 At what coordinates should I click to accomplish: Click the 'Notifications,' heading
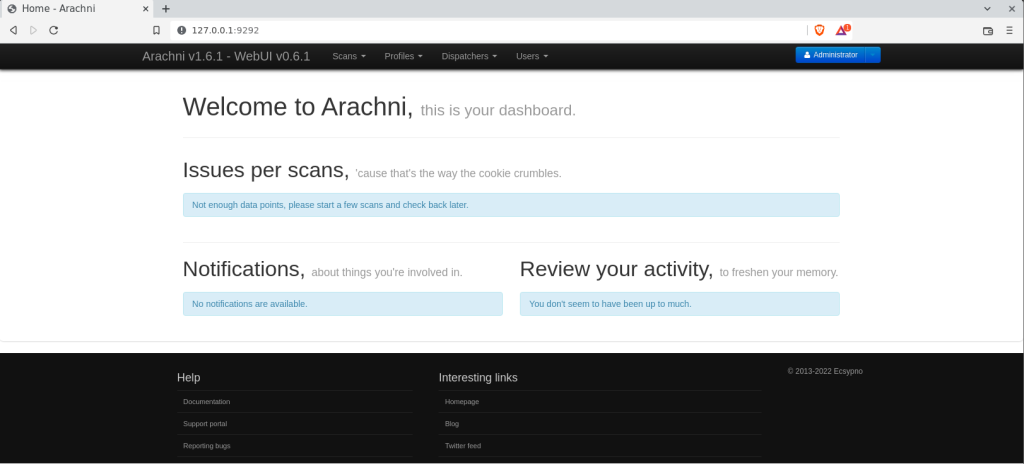244,269
